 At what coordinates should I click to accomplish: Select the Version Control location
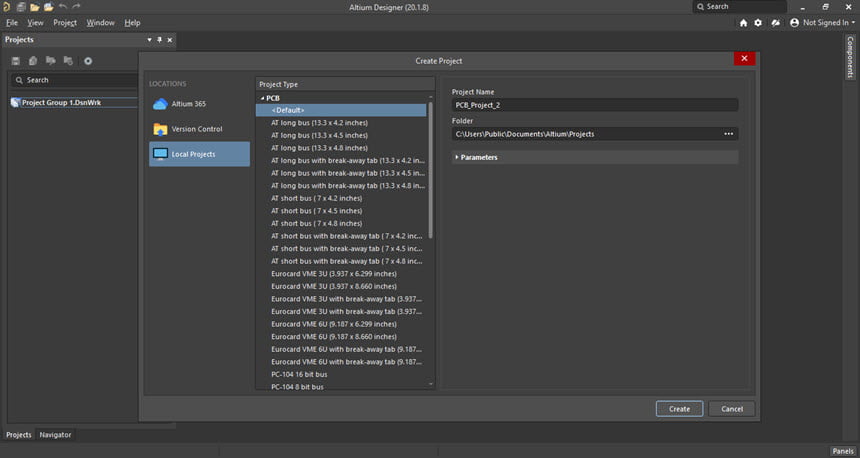199,129
